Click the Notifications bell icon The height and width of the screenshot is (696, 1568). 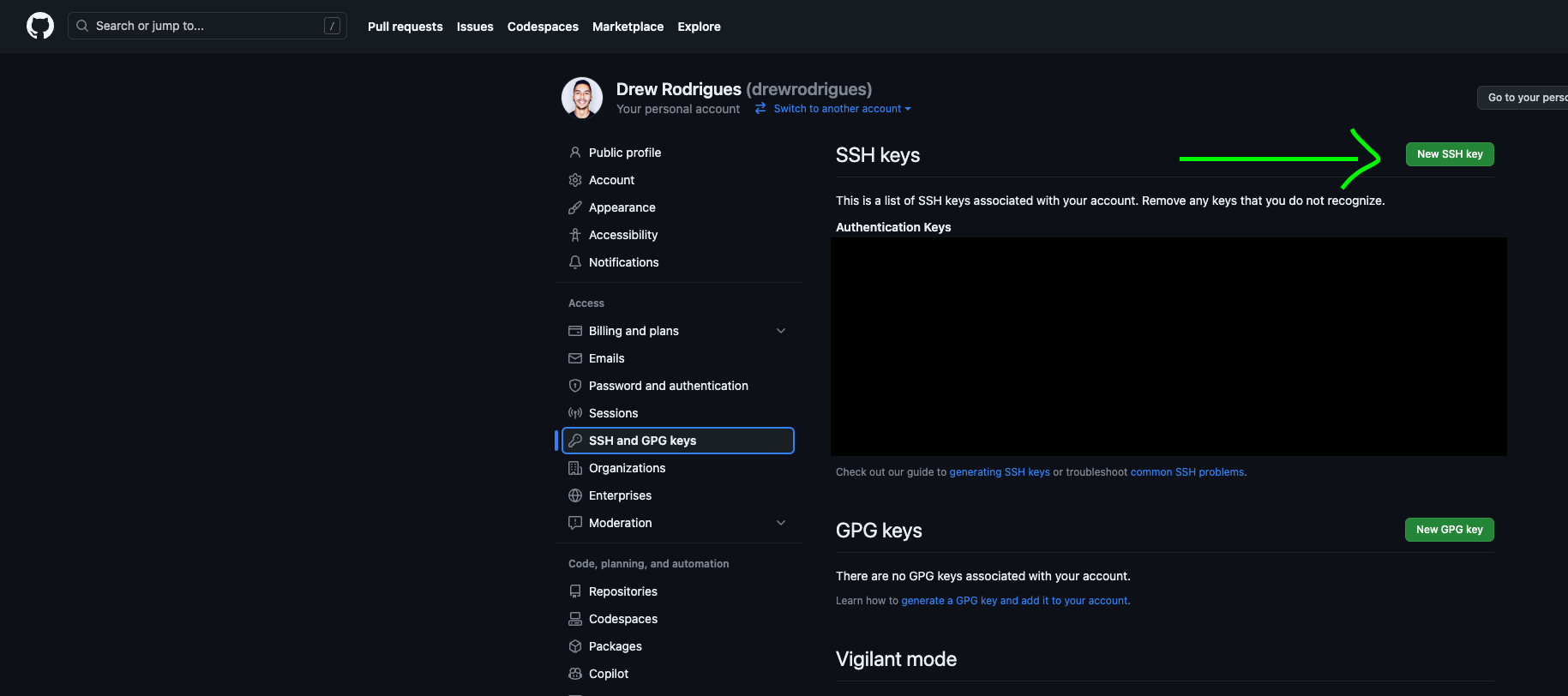tap(575, 262)
